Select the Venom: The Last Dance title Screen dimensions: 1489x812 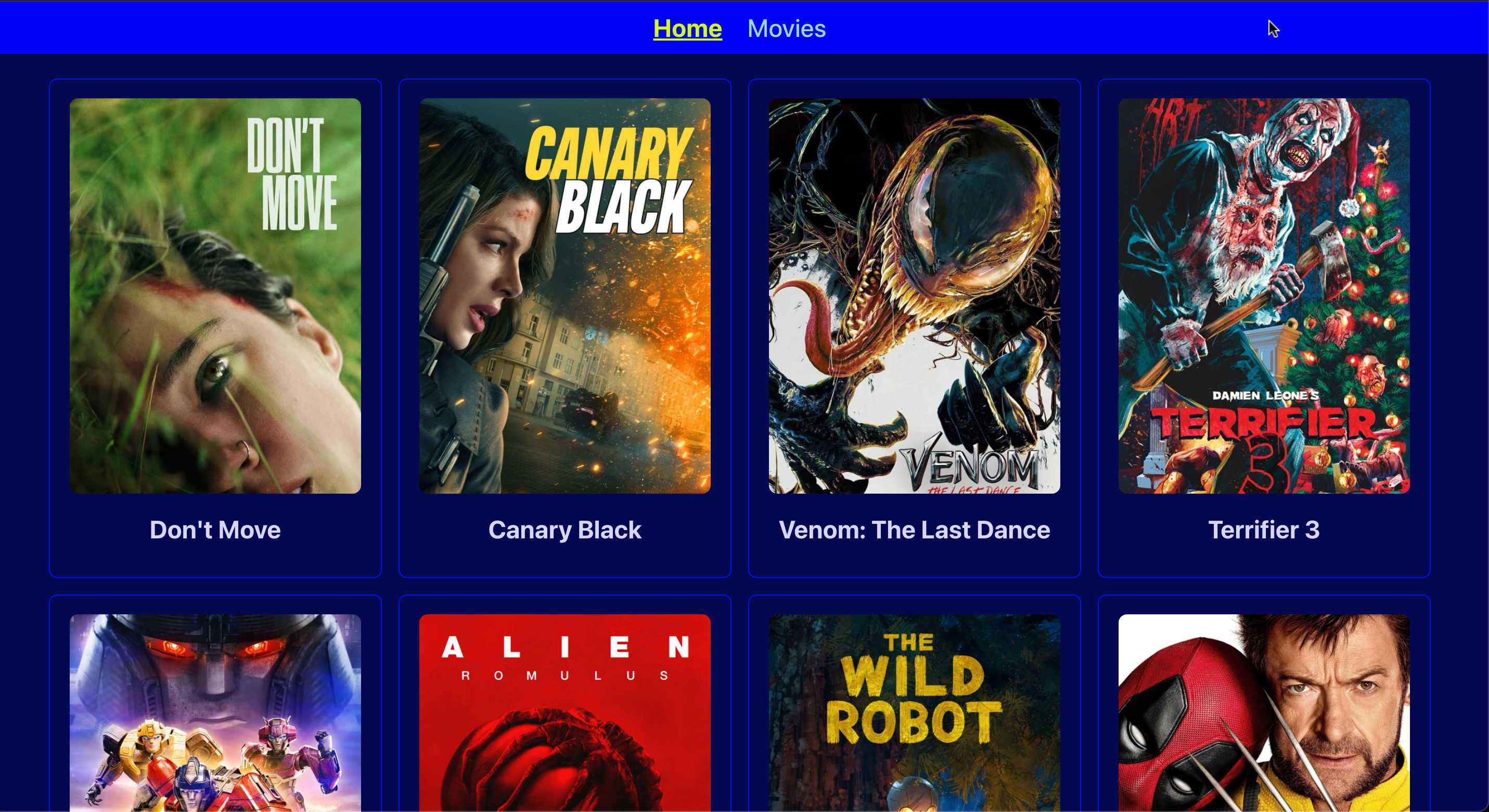pos(914,530)
